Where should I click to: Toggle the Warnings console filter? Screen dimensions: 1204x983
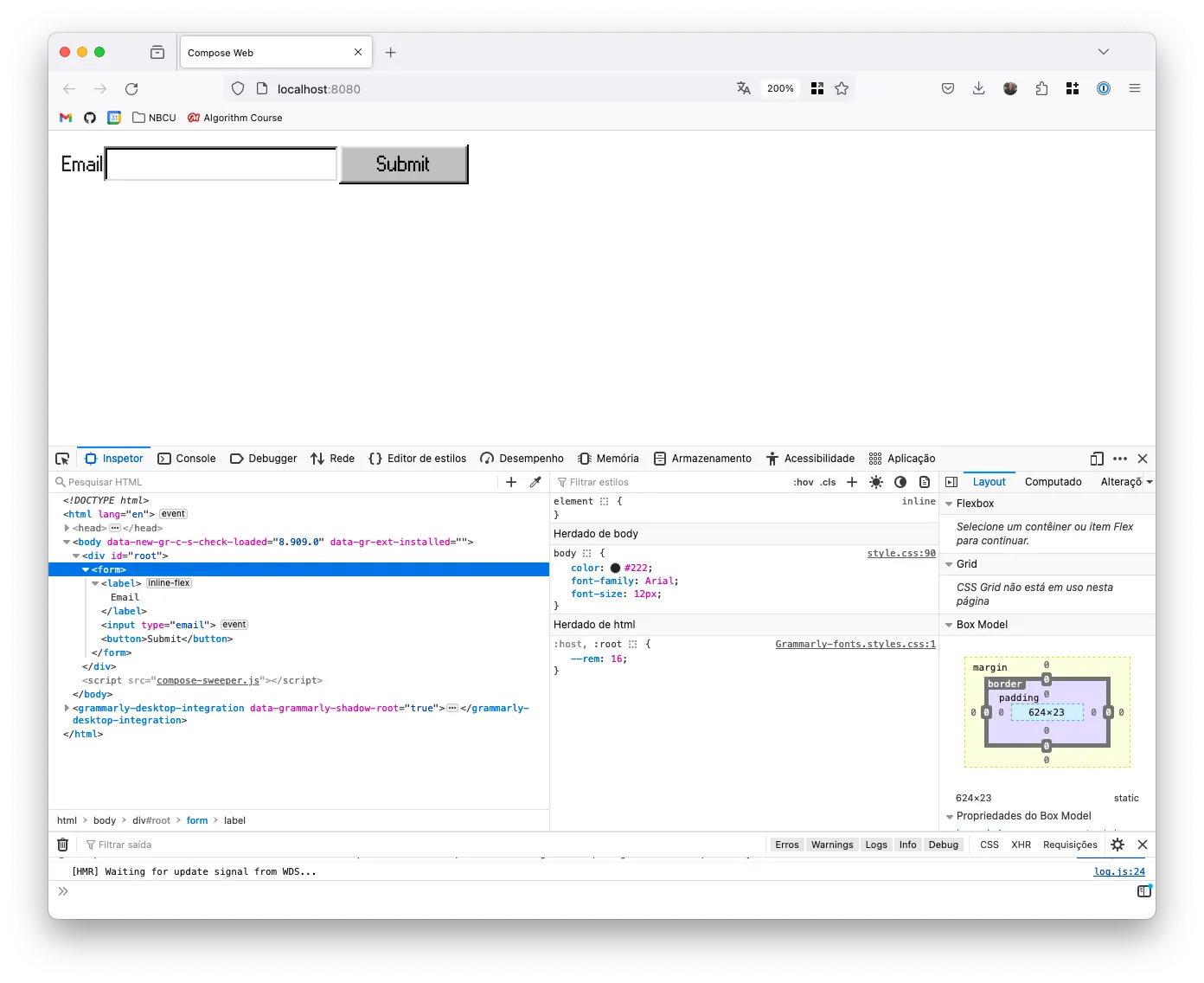tap(832, 845)
